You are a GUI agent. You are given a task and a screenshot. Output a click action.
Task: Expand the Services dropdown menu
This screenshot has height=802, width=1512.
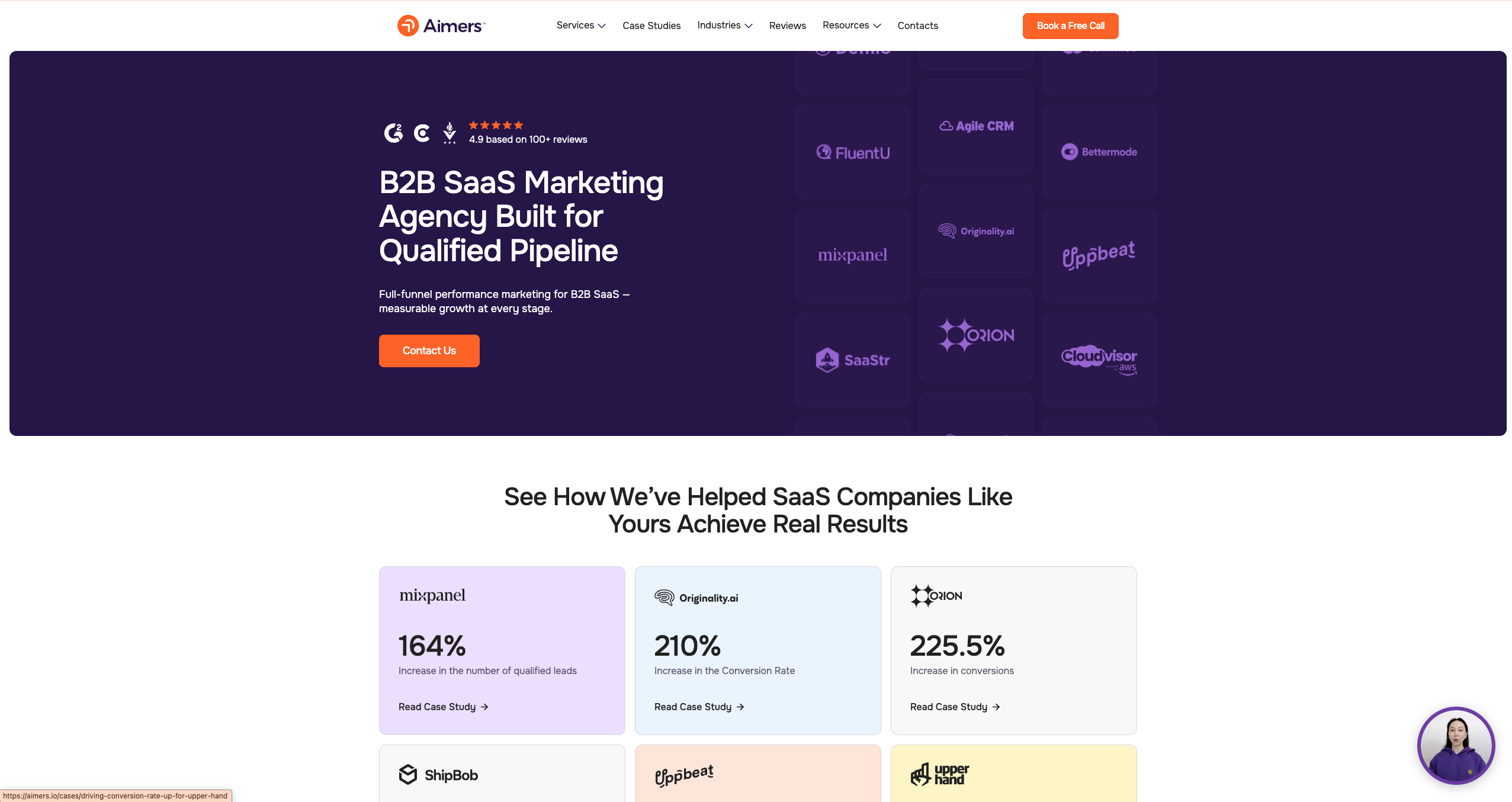coord(581,25)
